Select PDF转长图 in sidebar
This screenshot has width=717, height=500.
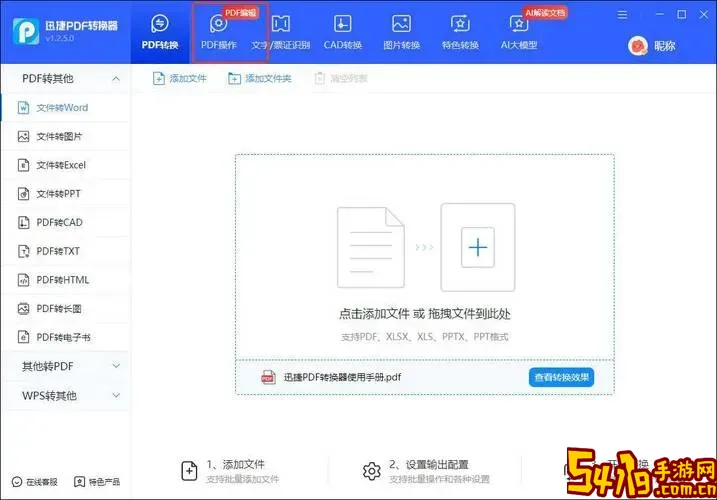tap(66, 309)
